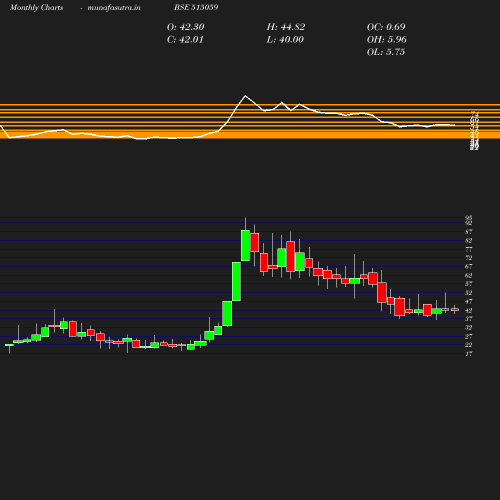Click the 52 price axis label

pyautogui.click(x=469, y=293)
